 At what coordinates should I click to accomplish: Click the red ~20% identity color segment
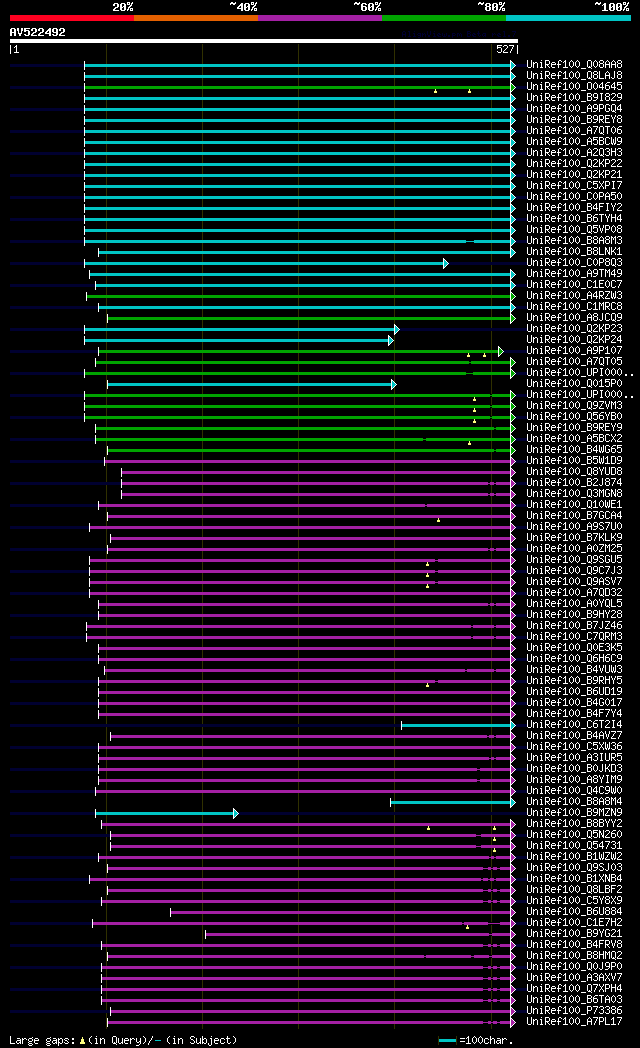coord(71,18)
